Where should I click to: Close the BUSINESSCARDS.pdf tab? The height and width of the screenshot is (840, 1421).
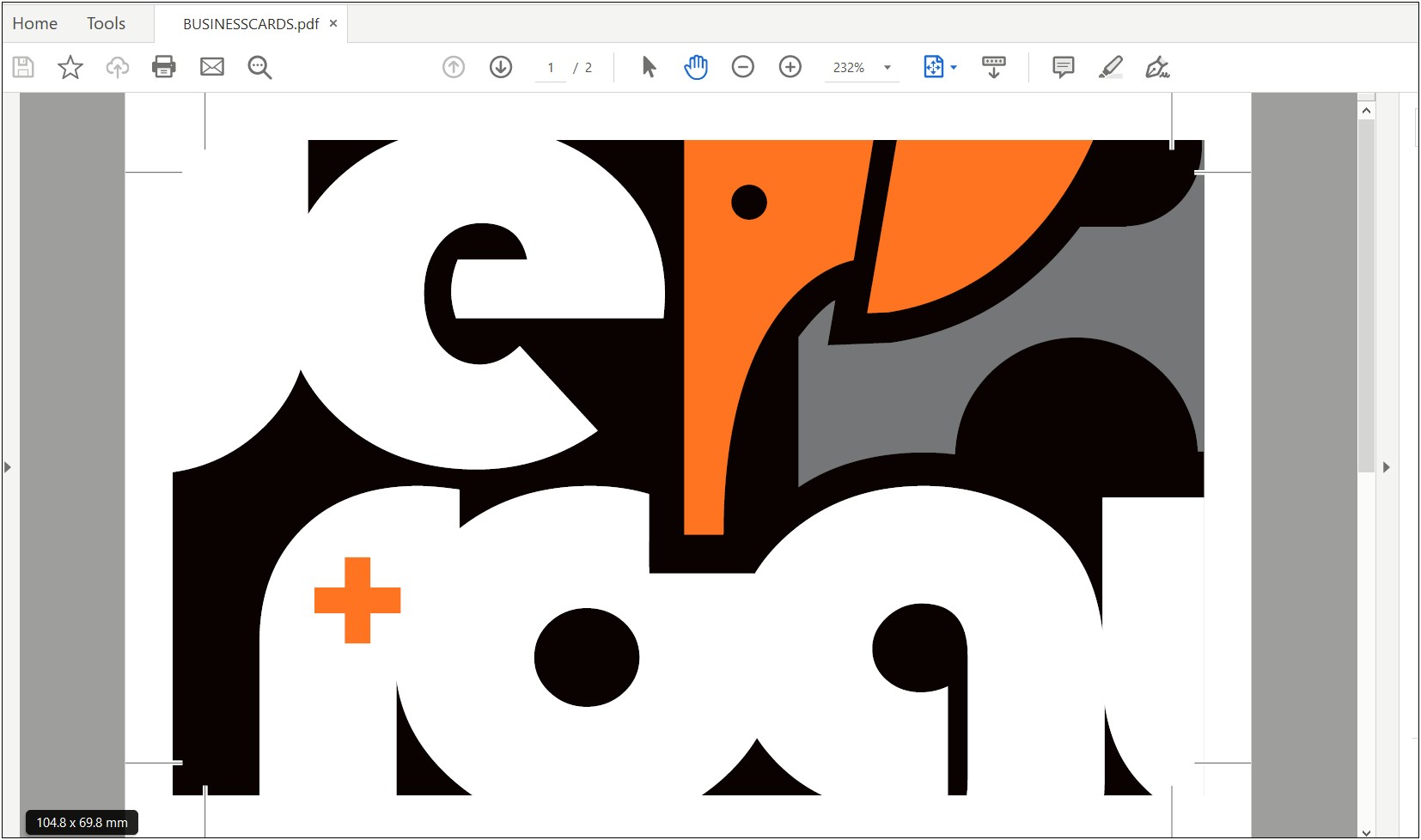click(x=333, y=23)
